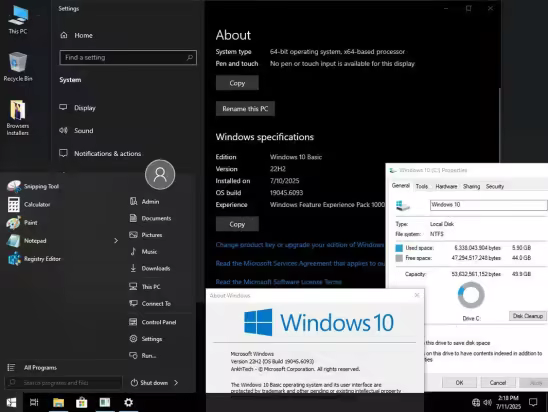
Task: Click the user account avatar picture
Action: tap(160, 174)
